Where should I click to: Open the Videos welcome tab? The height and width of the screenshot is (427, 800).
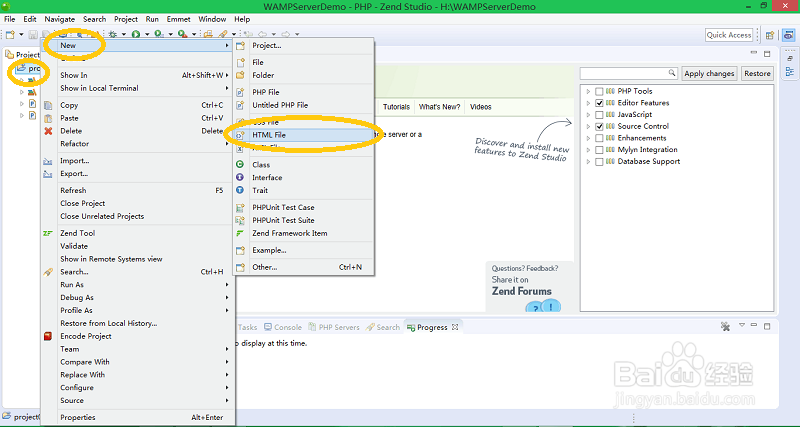481,107
